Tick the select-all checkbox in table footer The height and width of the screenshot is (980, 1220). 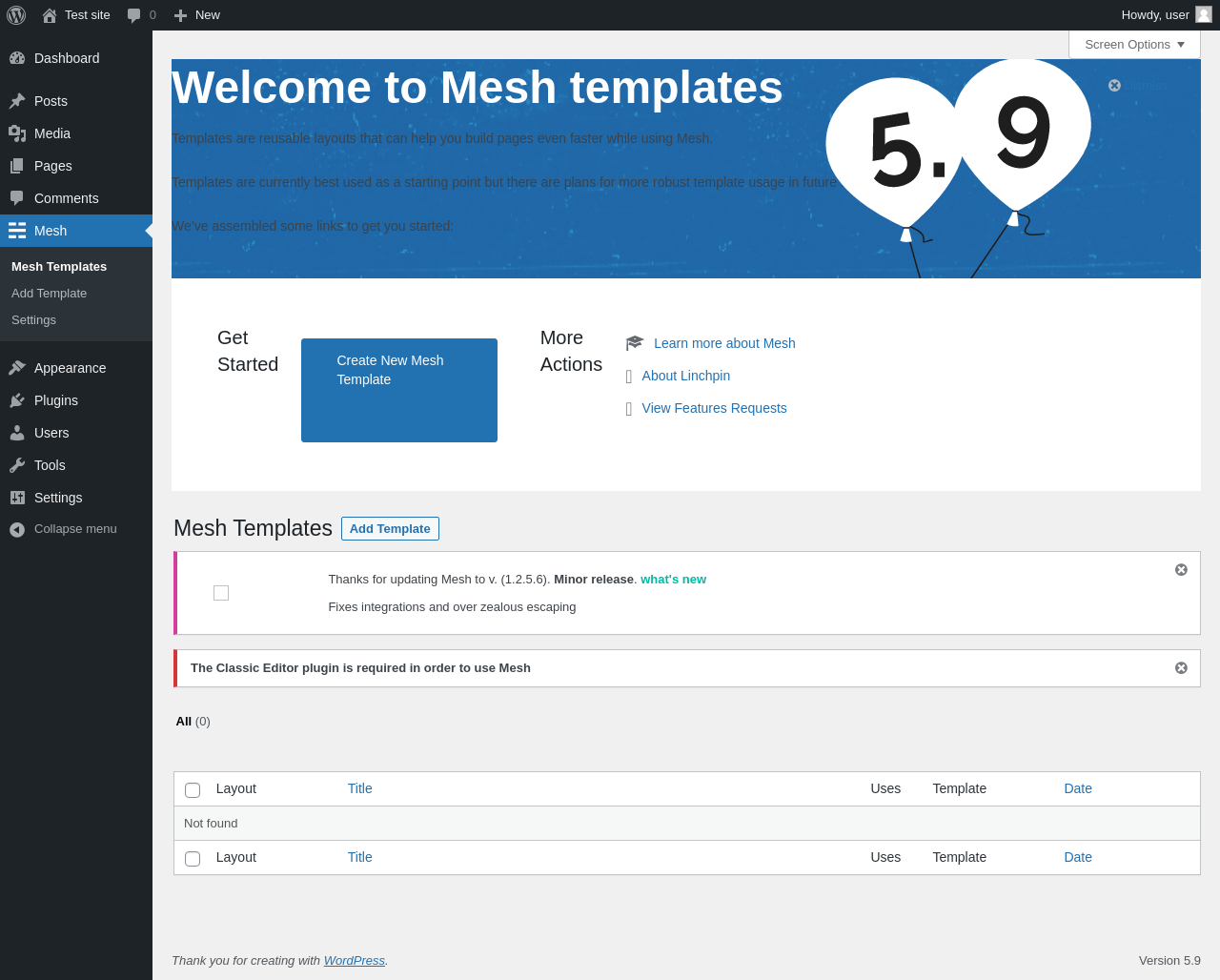193,859
